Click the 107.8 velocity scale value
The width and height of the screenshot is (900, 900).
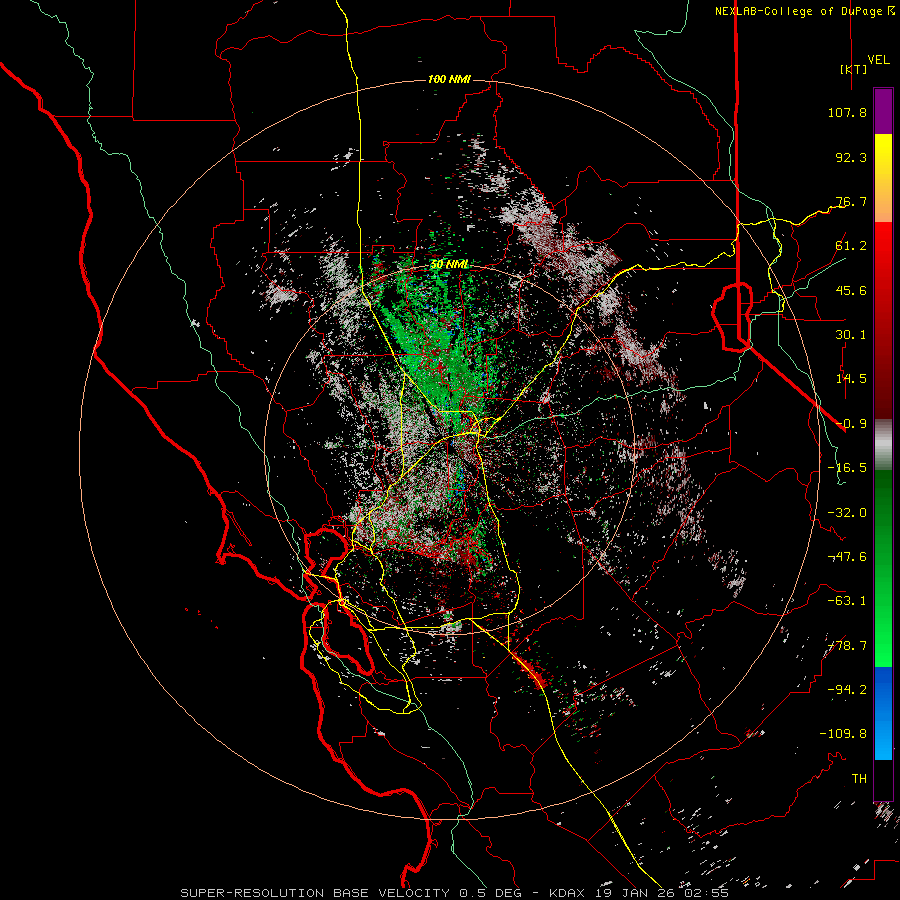pyautogui.click(x=847, y=112)
